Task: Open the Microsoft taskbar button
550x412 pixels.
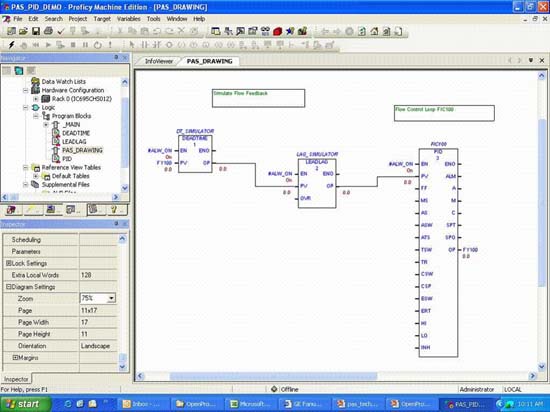Action: pos(251,404)
